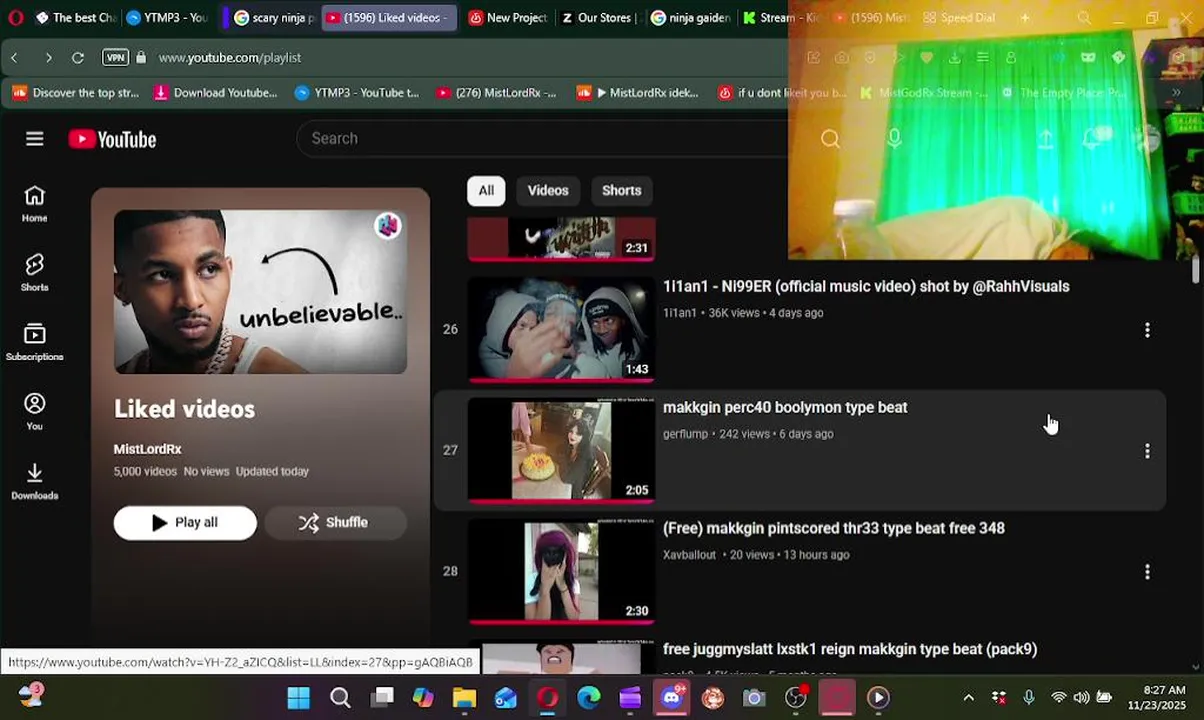This screenshot has height=720, width=1204.
Task: Open the 'pintscored thr33' video thumbnail
Action: 561,571
